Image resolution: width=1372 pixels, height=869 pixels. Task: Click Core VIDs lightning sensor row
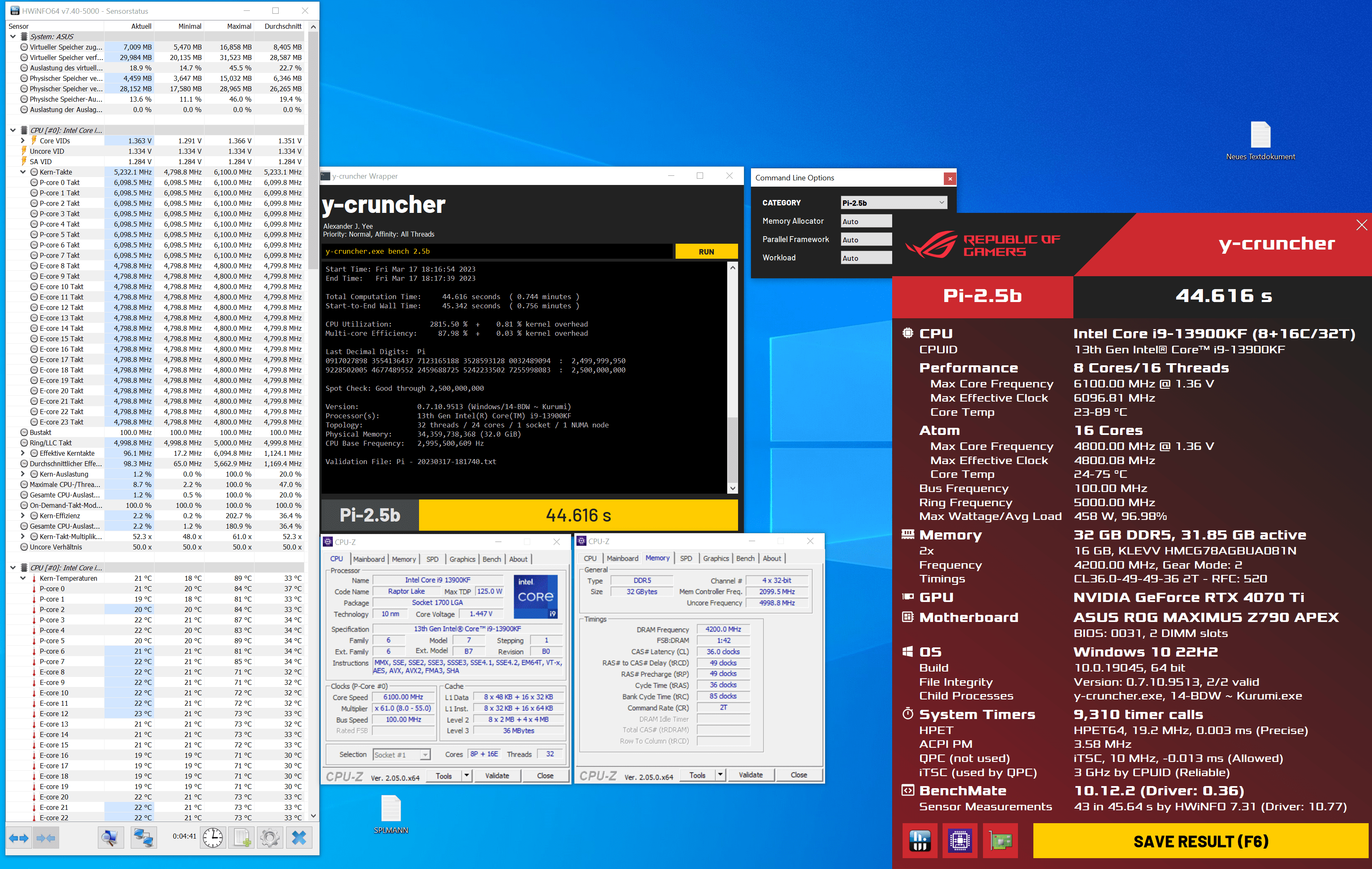point(161,141)
